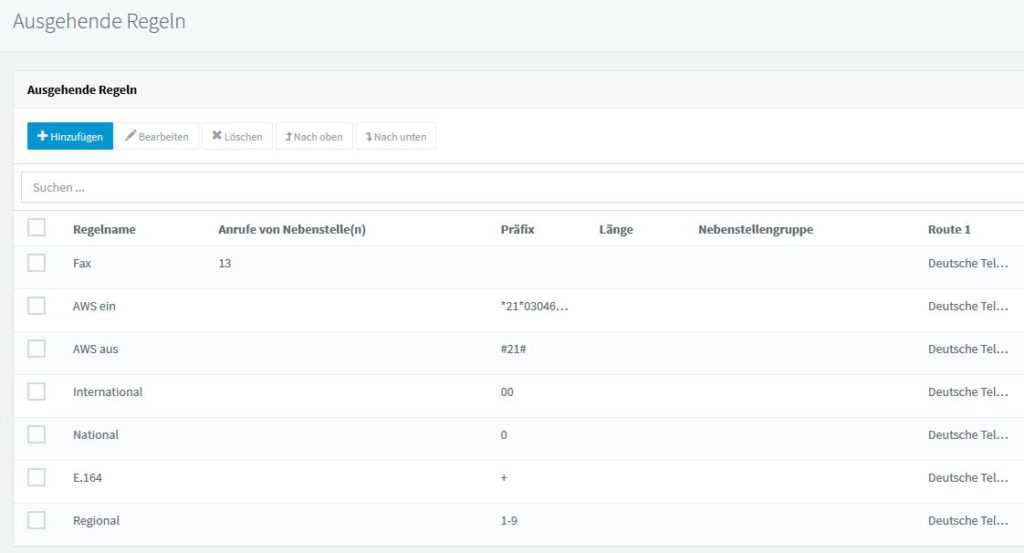Check the Fax rule checkbox
This screenshot has height=553, width=1024.
[x=37, y=263]
